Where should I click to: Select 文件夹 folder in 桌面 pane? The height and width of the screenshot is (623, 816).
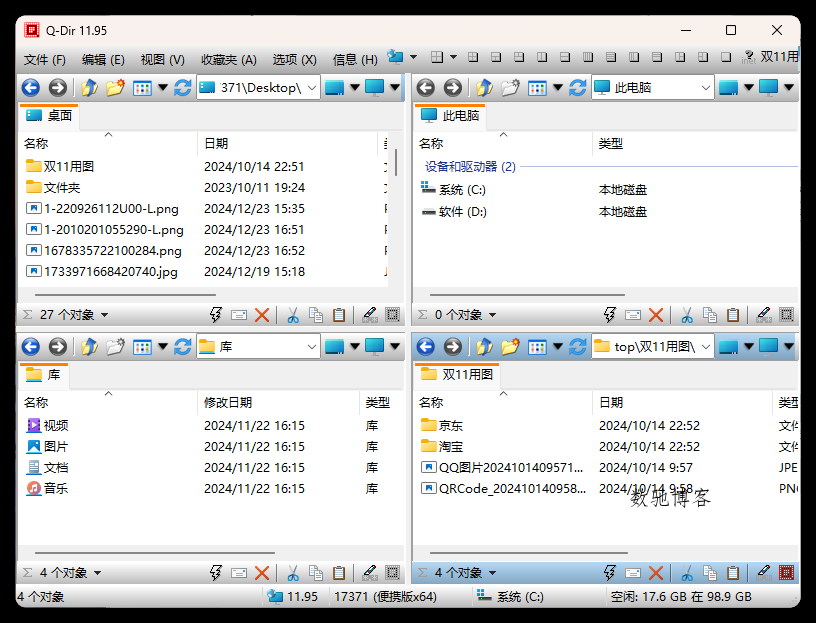[53, 187]
